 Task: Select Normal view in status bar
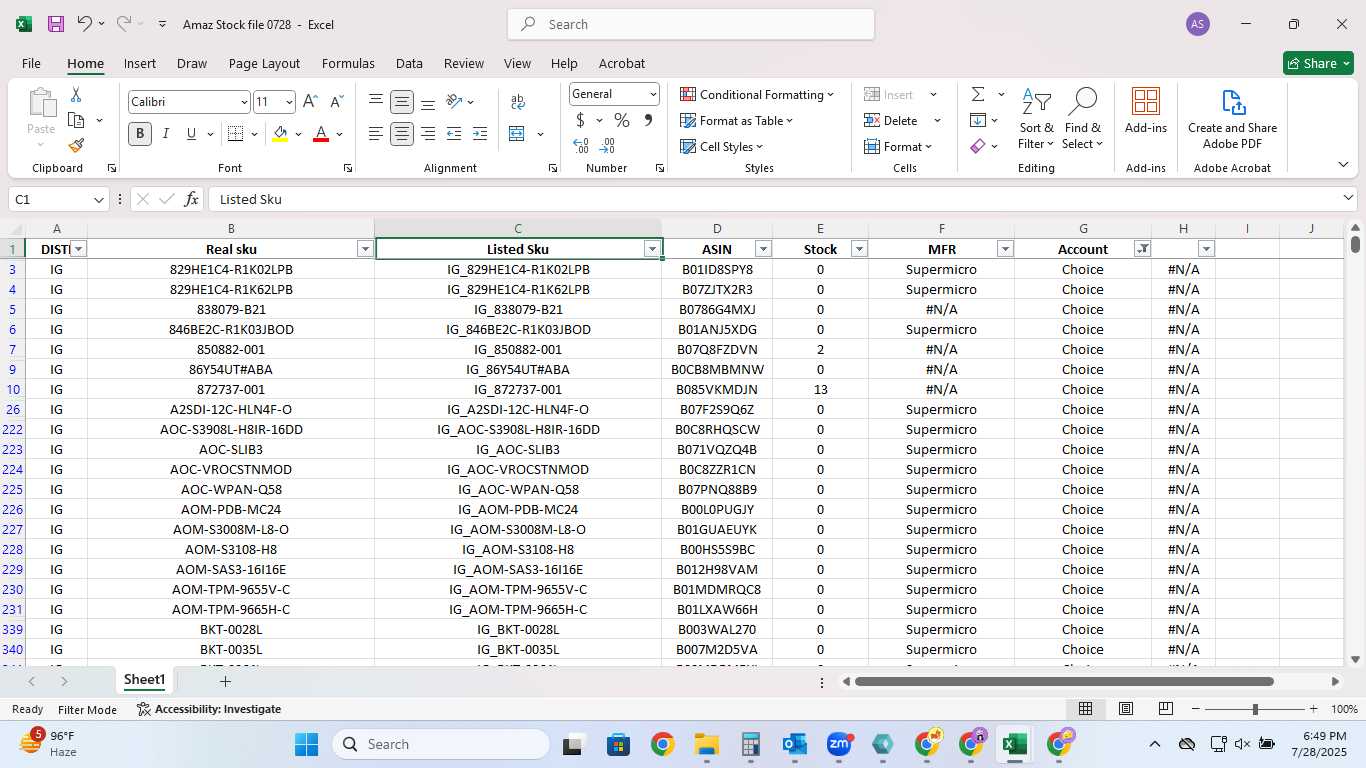[x=1085, y=709]
